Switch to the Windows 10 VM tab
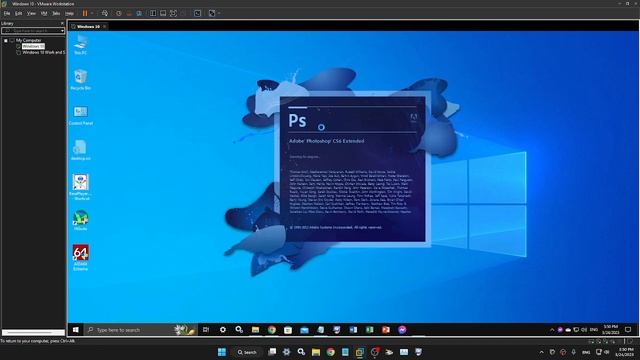The width and height of the screenshot is (640, 360). pyautogui.click(x=88, y=27)
